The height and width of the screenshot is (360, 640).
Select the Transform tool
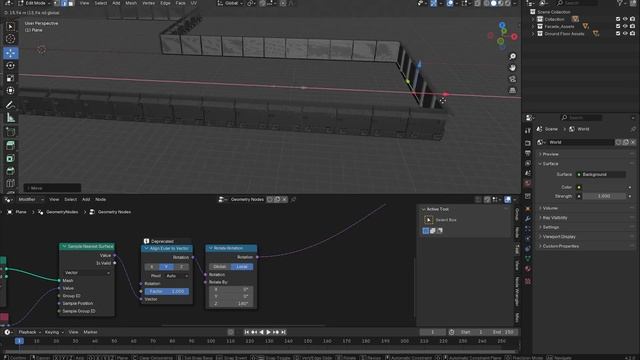pos(11,91)
